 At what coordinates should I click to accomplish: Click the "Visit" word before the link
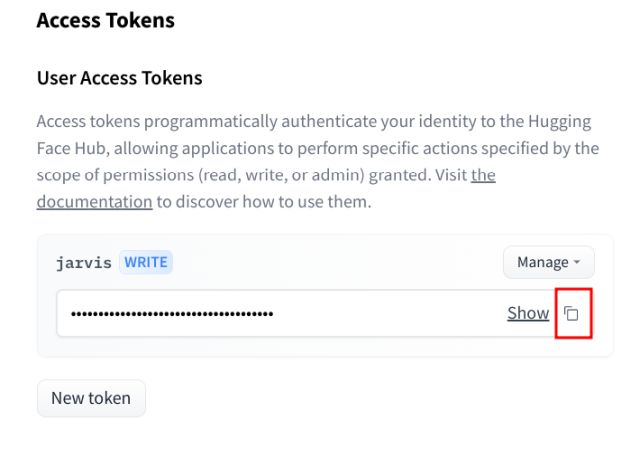point(446,175)
